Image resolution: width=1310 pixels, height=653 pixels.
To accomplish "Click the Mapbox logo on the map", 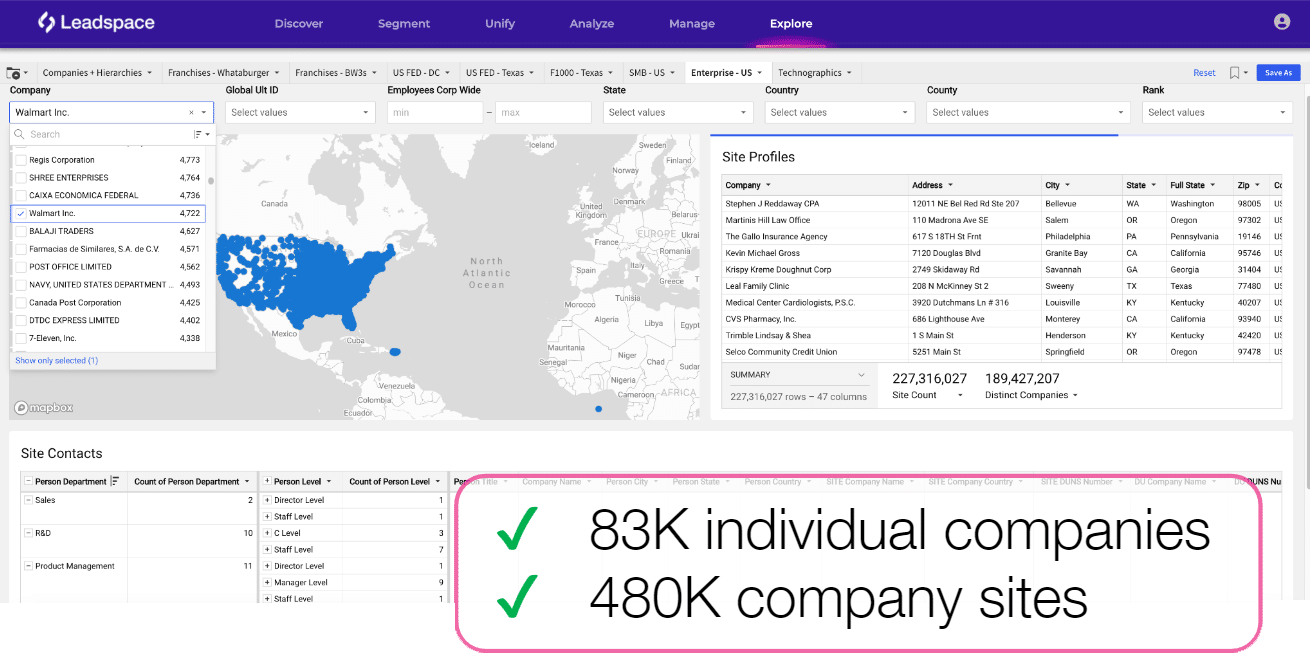I will [x=44, y=408].
